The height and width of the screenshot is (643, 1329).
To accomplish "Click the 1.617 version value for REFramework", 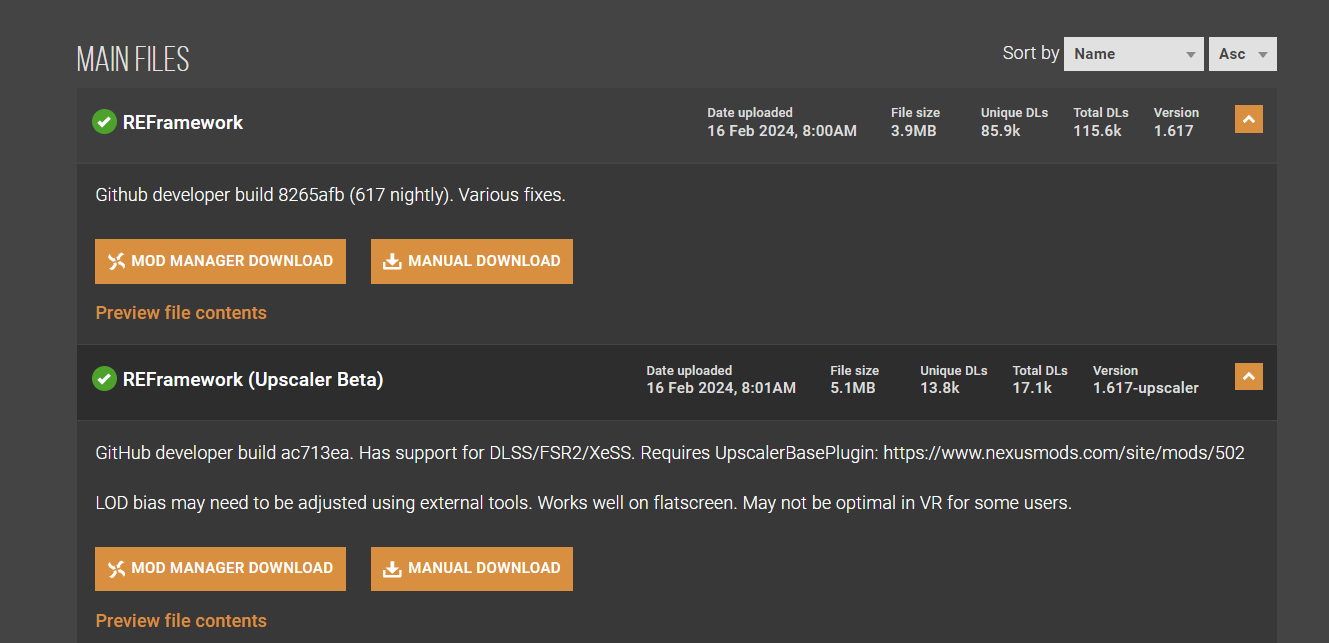I will (x=1173, y=131).
